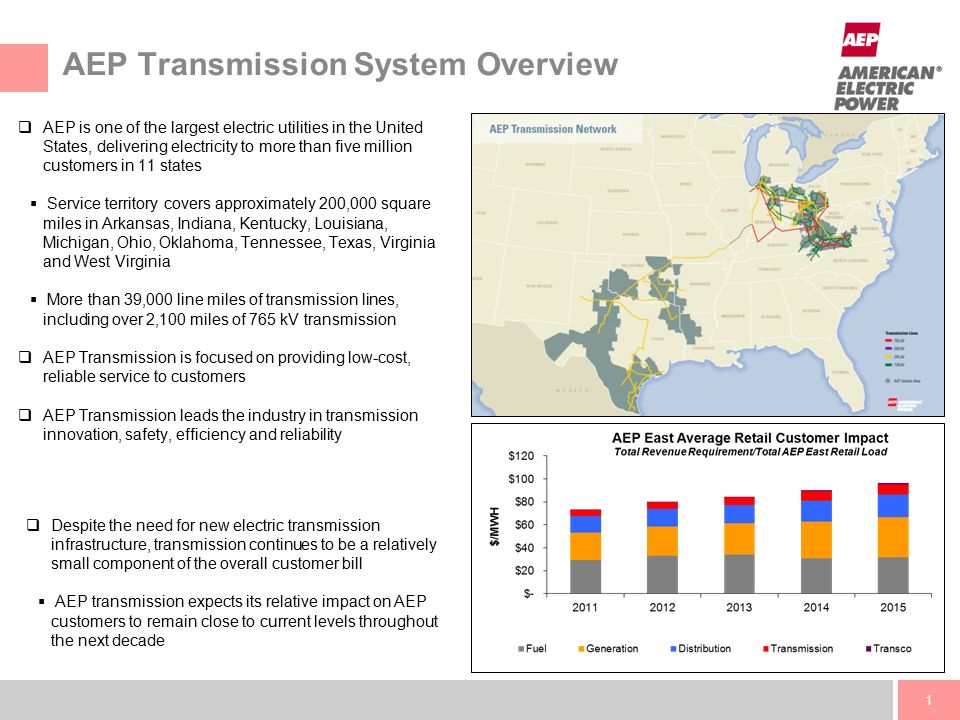Click the 'AEP Transmission Network' map heading
Viewport: 960px width, 720px height.
coord(553,129)
